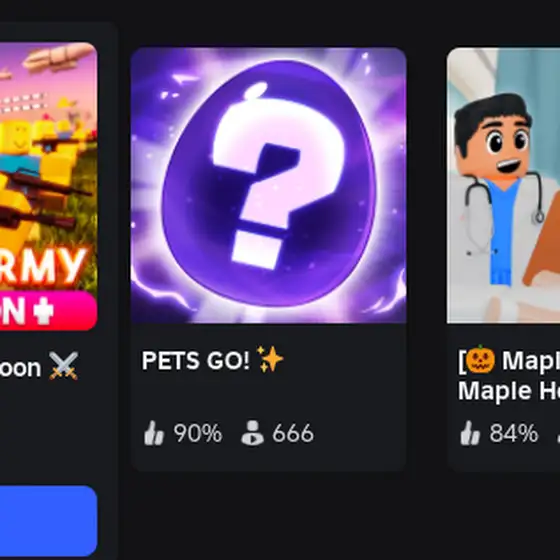
Task: Click the Maple Hospital game title
Action: (509, 375)
